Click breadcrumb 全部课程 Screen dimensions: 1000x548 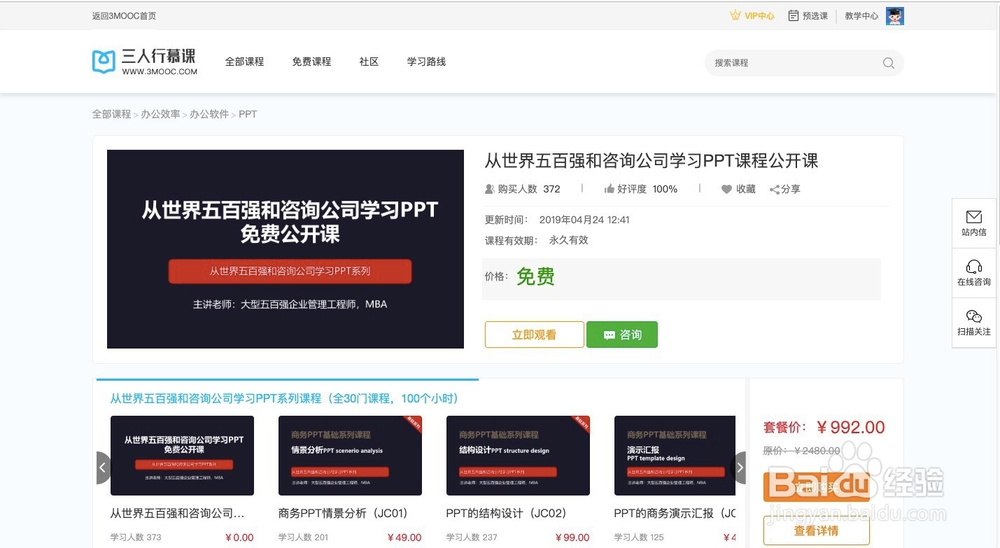[111, 114]
